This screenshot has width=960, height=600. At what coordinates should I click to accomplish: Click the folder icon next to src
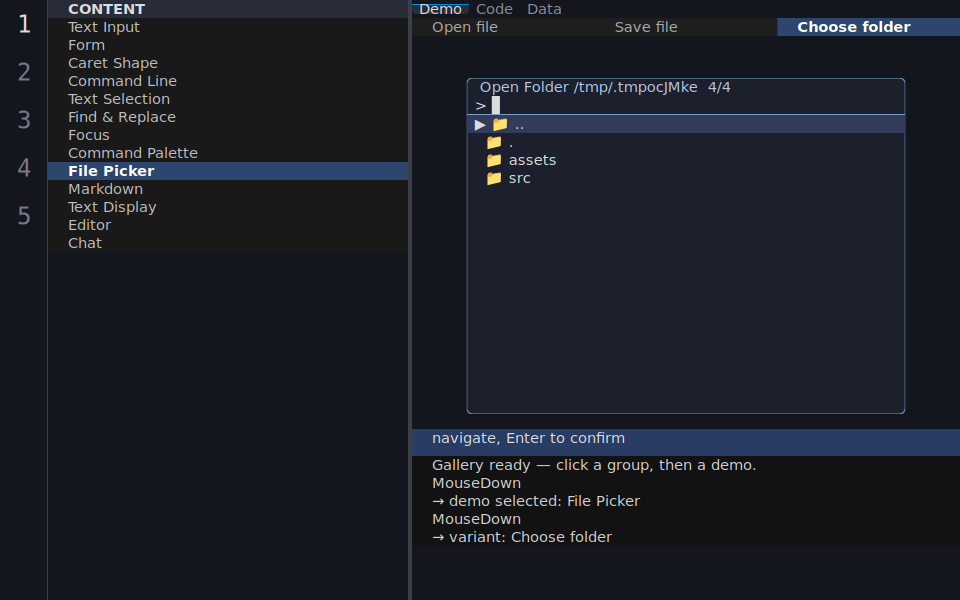pyautogui.click(x=494, y=178)
